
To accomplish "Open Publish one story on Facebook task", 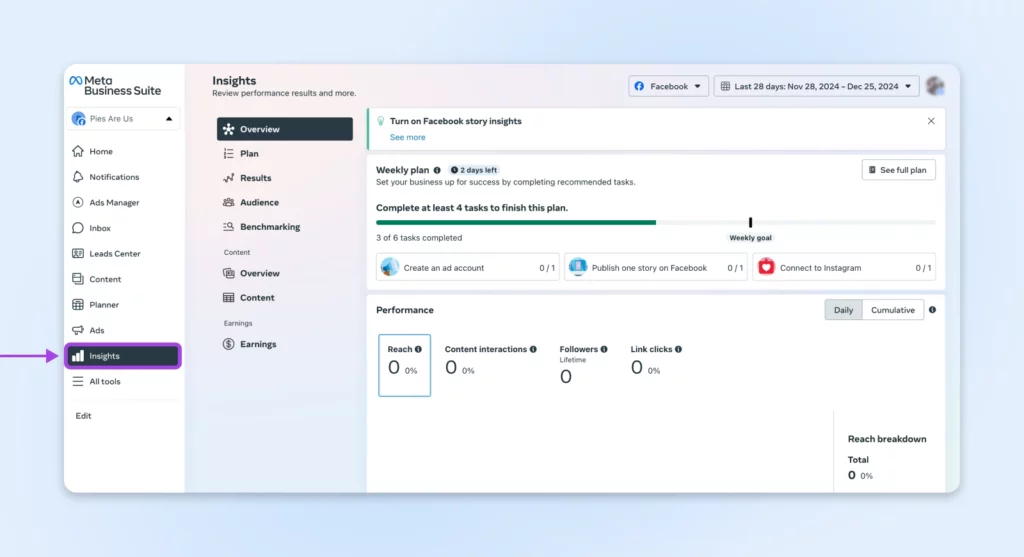I will coord(656,268).
